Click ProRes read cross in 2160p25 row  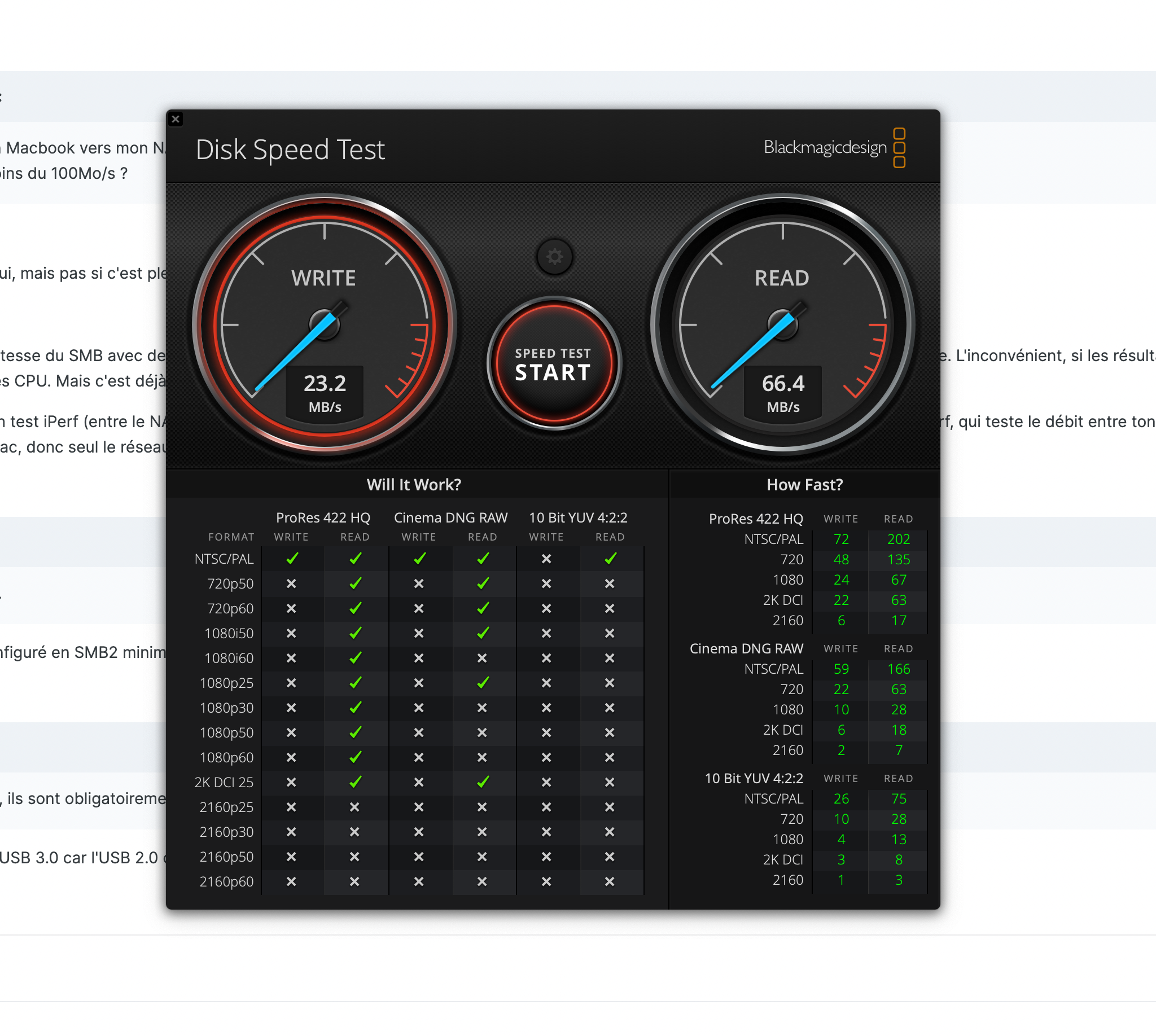354,807
